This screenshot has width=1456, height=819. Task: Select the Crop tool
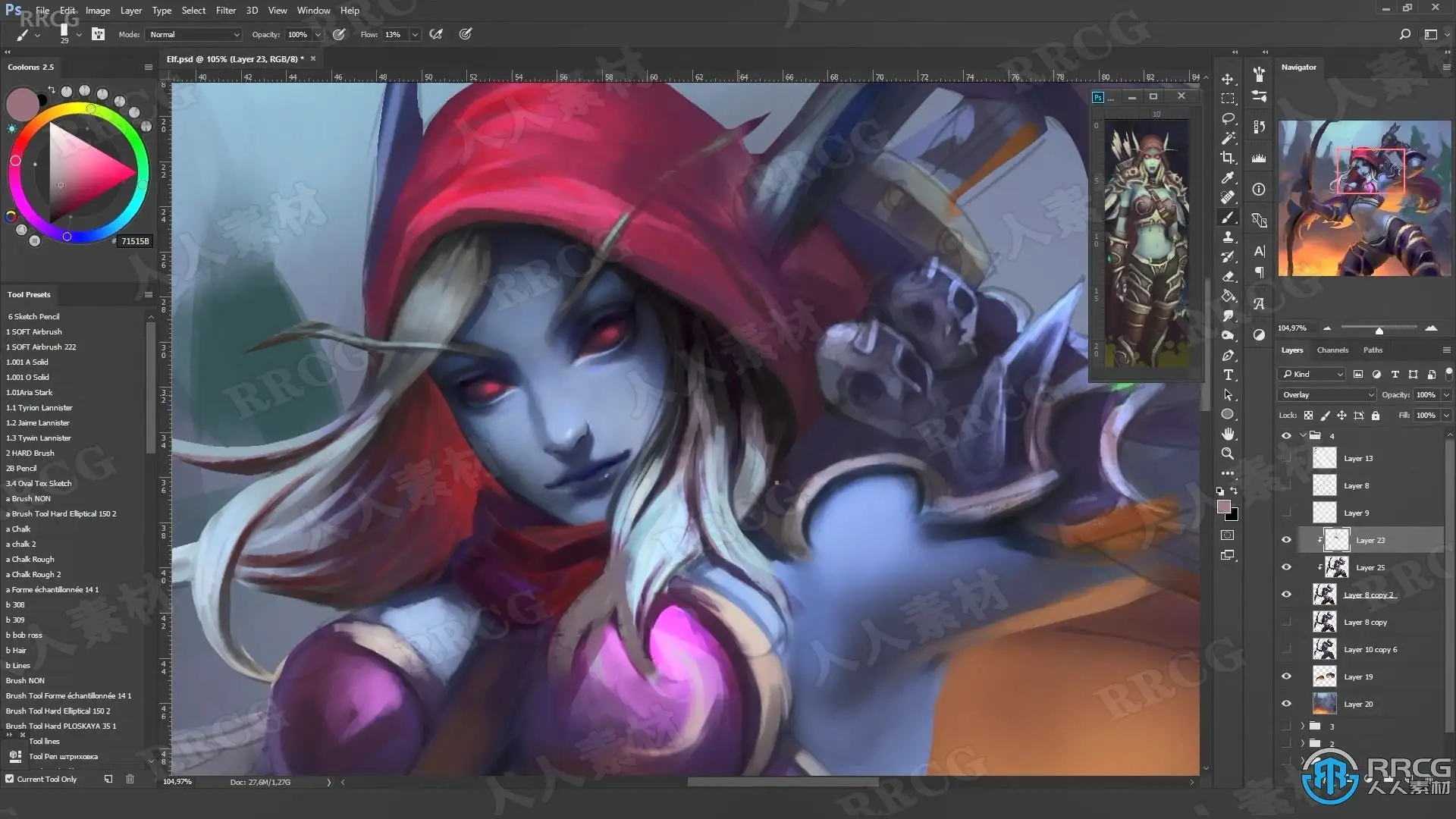tap(1228, 158)
